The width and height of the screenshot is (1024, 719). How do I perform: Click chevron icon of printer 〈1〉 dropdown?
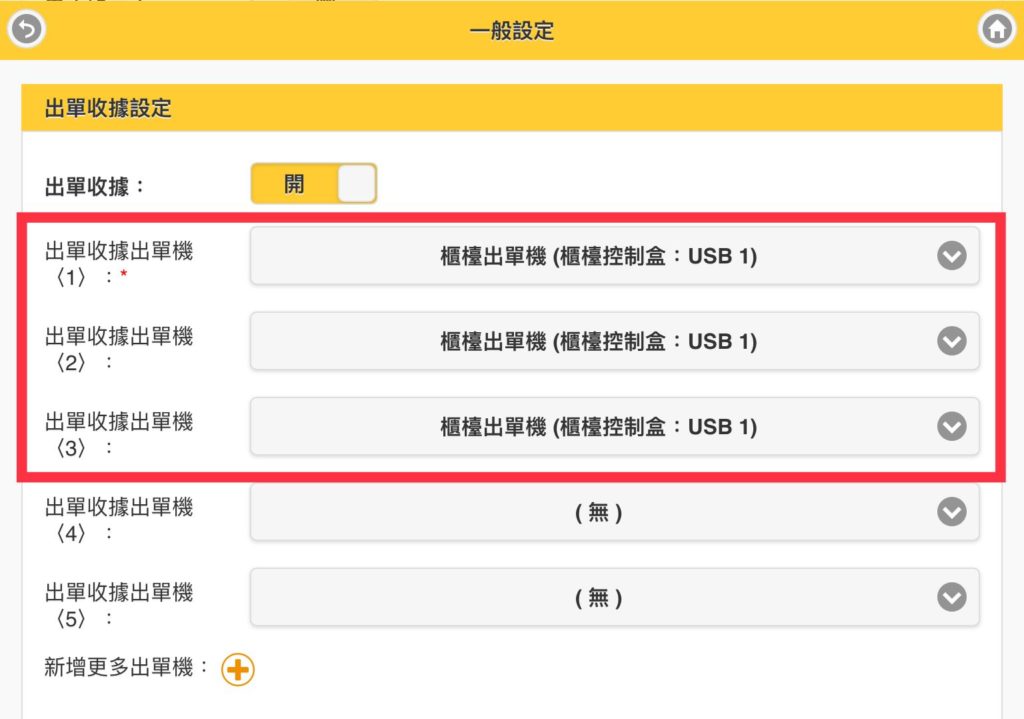[x=952, y=255]
